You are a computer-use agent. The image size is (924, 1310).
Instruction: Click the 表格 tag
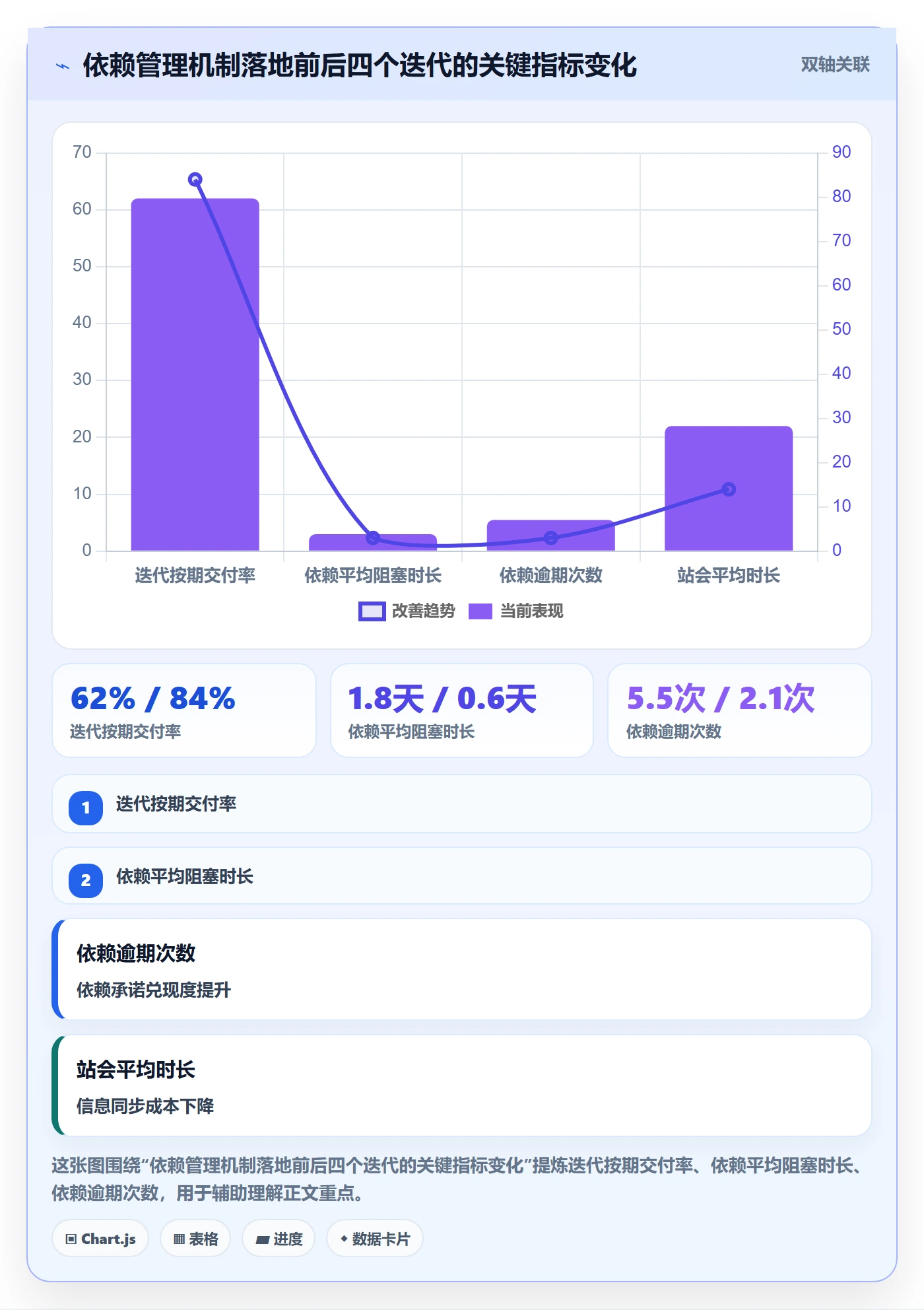195,1239
